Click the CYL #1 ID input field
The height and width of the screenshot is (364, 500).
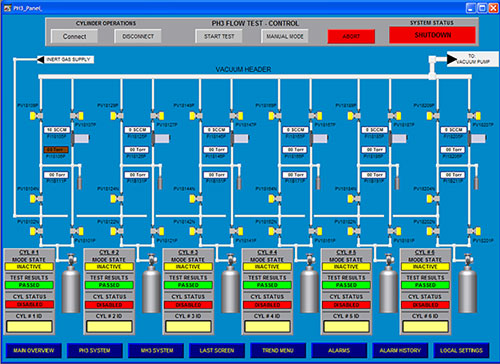[x=29, y=326]
